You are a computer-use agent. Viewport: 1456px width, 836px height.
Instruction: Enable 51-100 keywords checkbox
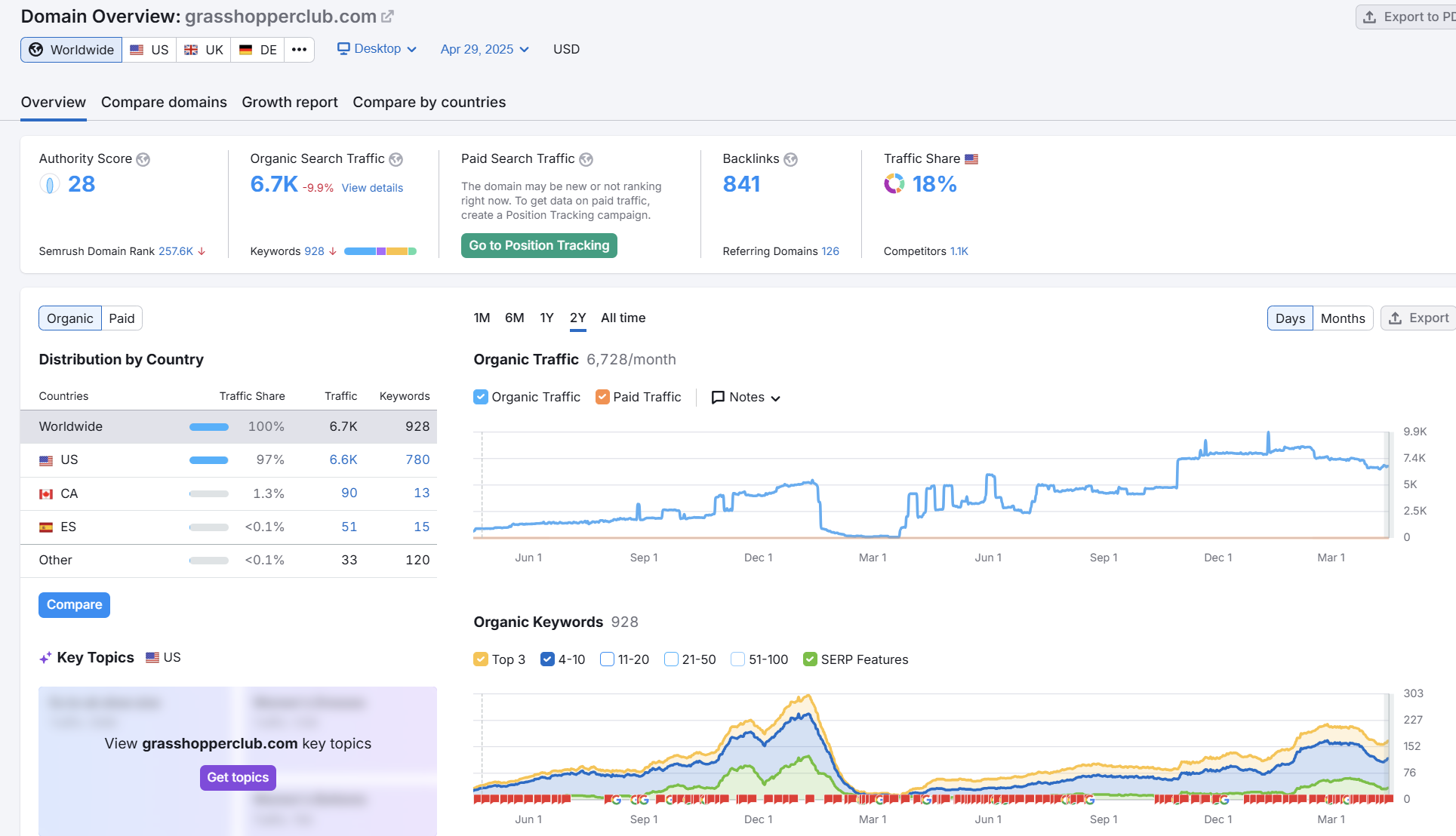[x=737, y=659]
